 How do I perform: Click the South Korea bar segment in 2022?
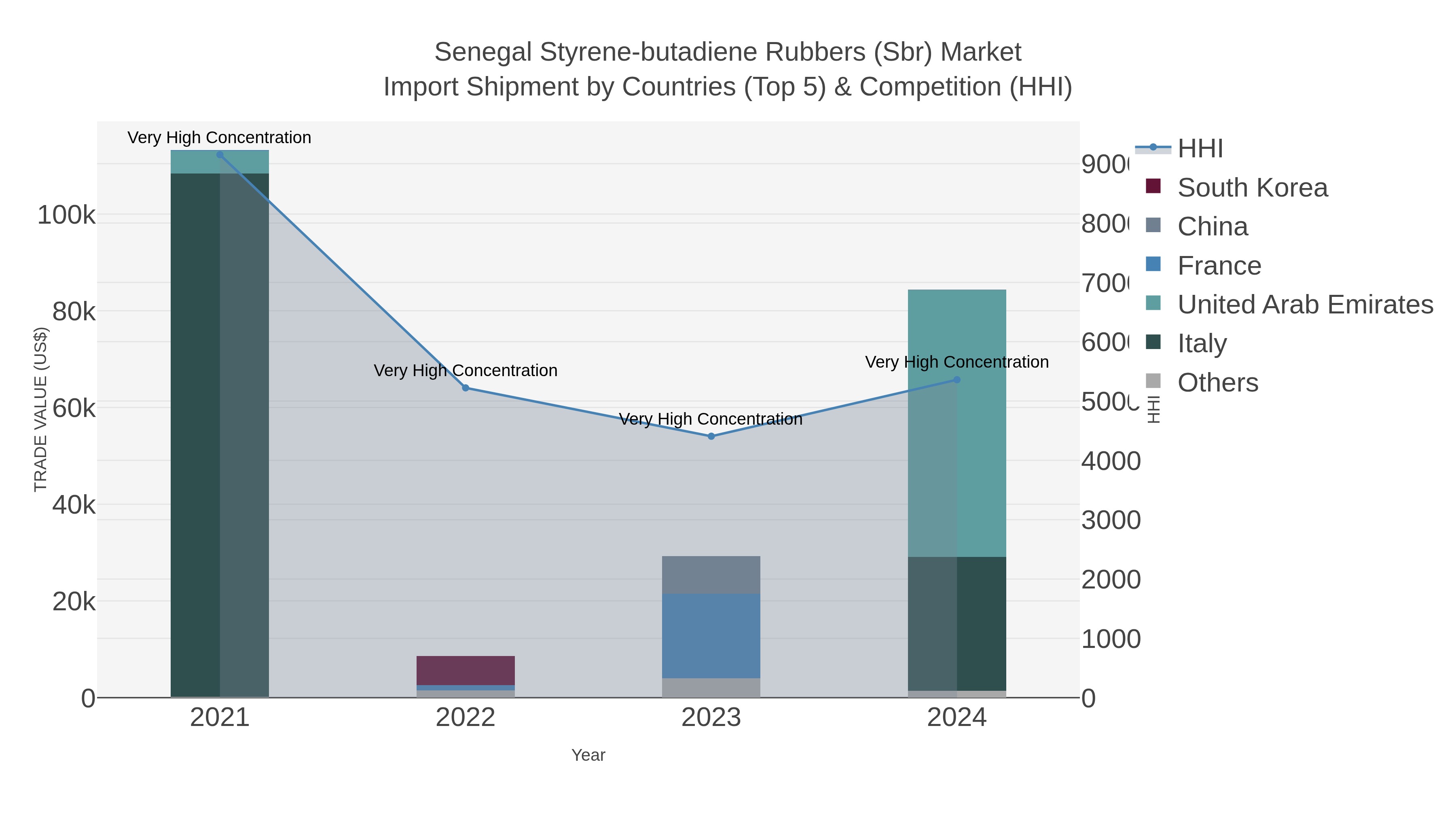pyautogui.click(x=466, y=671)
